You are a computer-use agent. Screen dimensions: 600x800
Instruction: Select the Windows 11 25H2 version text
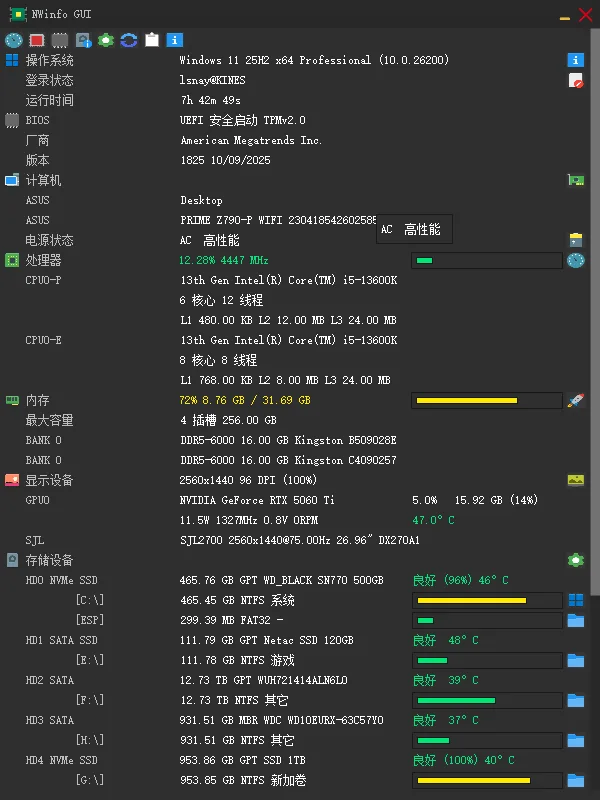click(314, 60)
